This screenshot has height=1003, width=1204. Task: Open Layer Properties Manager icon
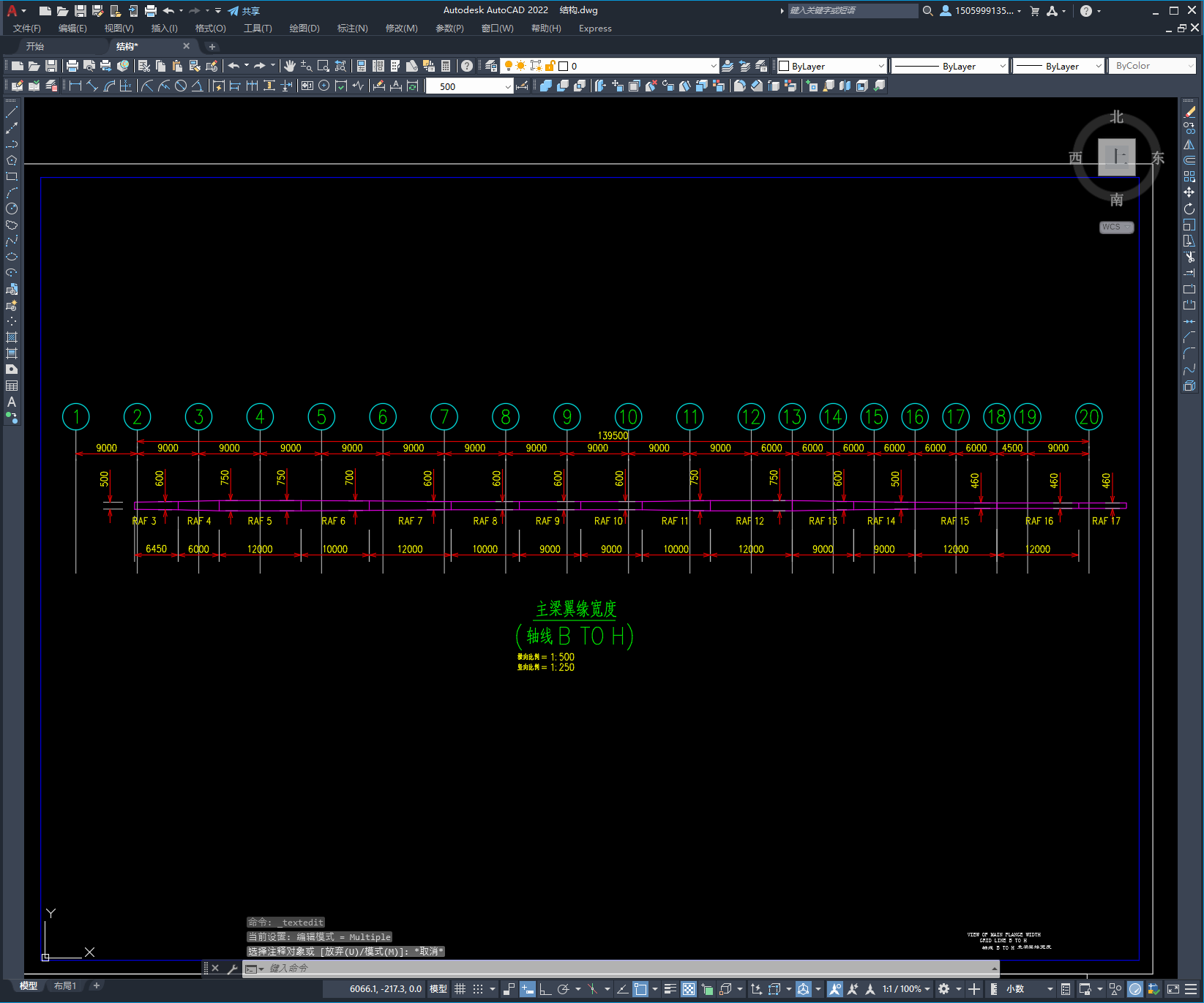coord(491,66)
